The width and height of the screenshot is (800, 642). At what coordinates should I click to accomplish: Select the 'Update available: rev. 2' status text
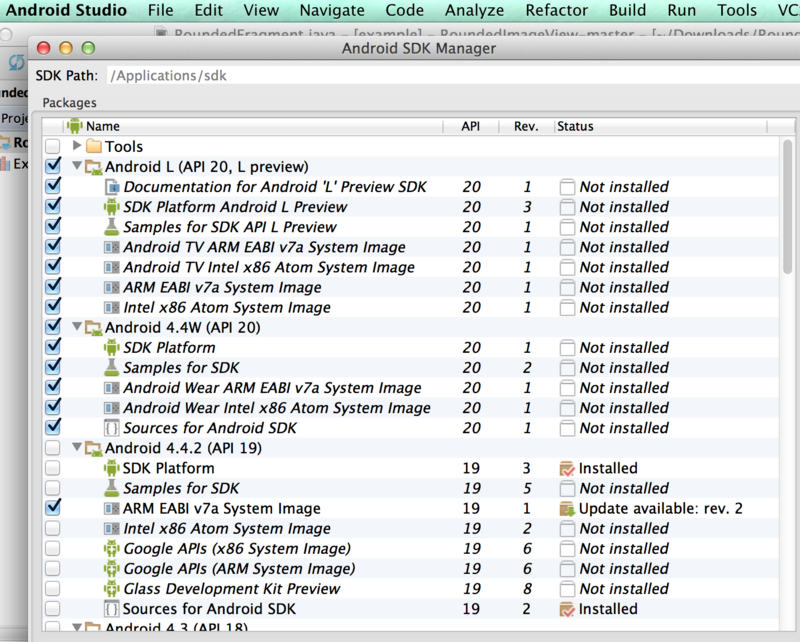pyautogui.click(x=660, y=509)
